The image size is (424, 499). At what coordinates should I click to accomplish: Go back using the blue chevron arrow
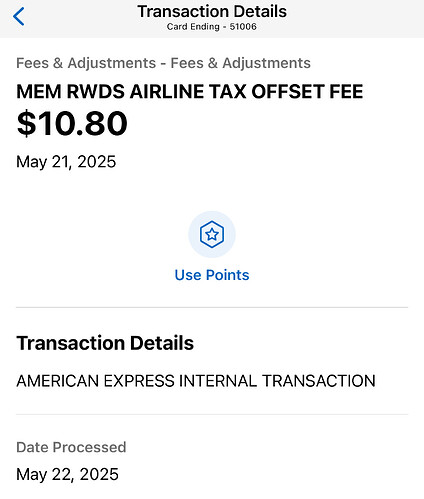(x=19, y=16)
